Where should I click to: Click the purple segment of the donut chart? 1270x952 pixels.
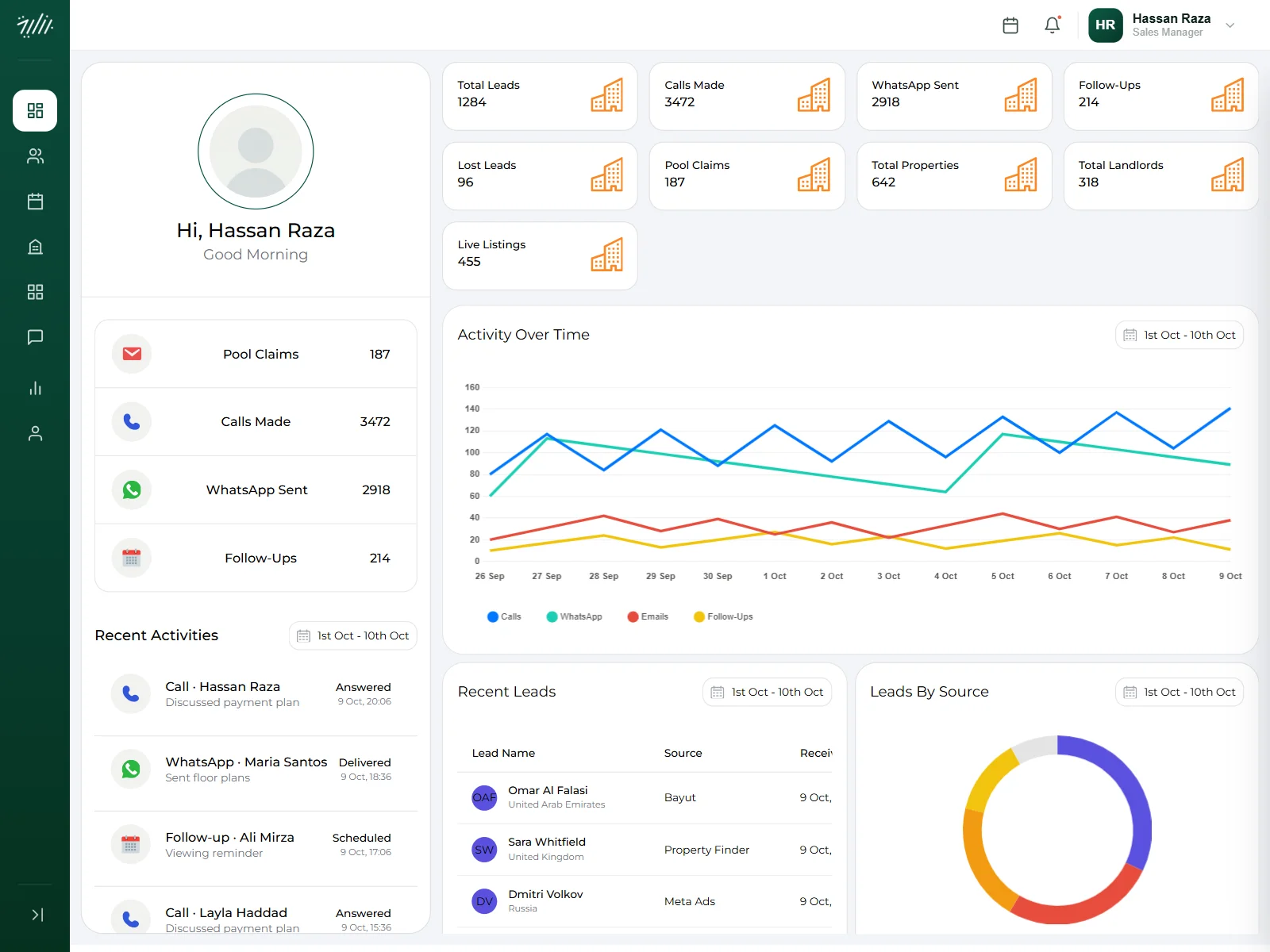click(x=1137, y=793)
